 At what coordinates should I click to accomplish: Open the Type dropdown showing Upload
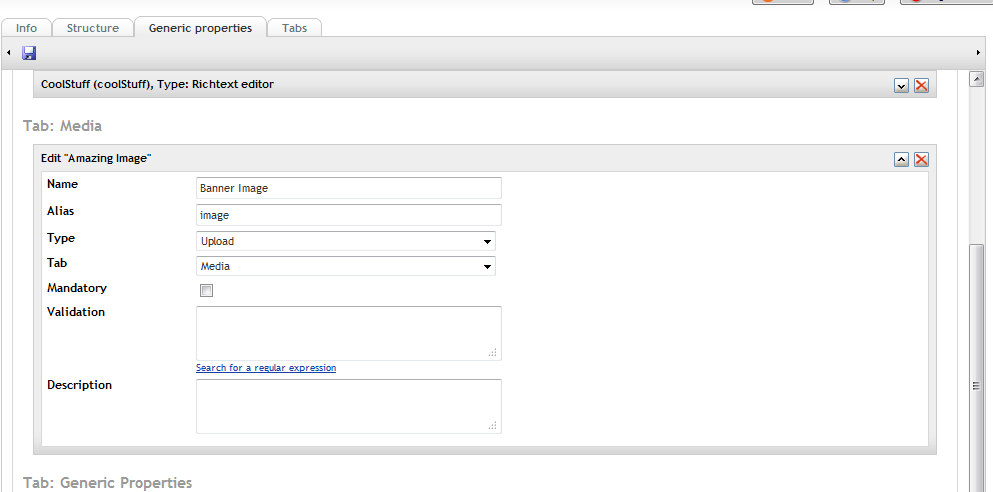point(346,241)
